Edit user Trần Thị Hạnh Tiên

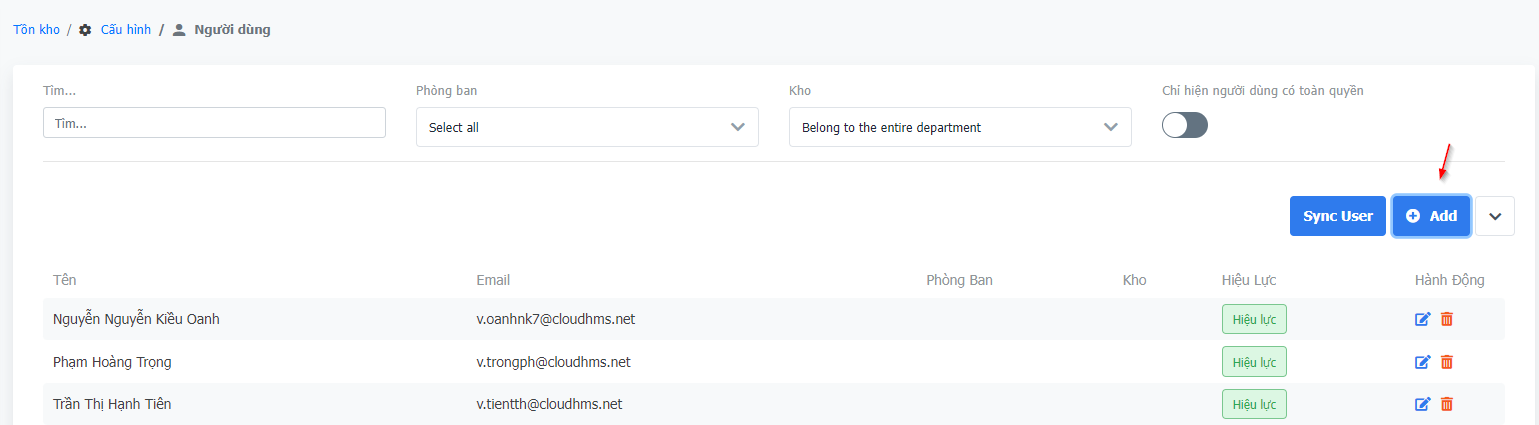1422,404
